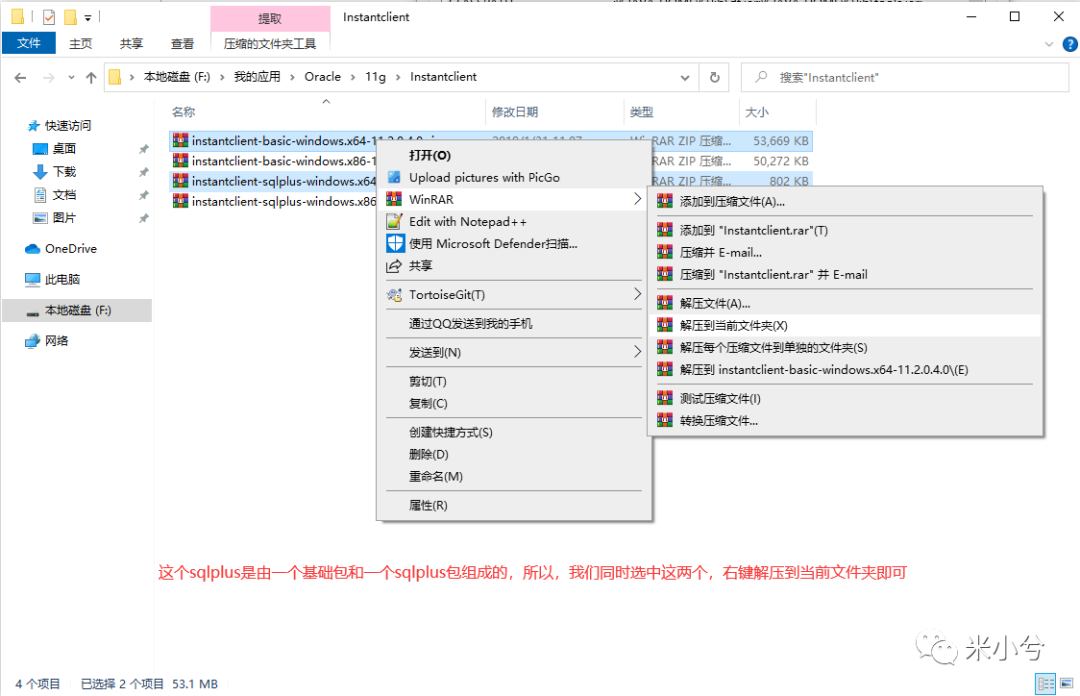The image size is (1080, 696).
Task: Choose 压缩并 E-mail...
Action: (x=845, y=252)
